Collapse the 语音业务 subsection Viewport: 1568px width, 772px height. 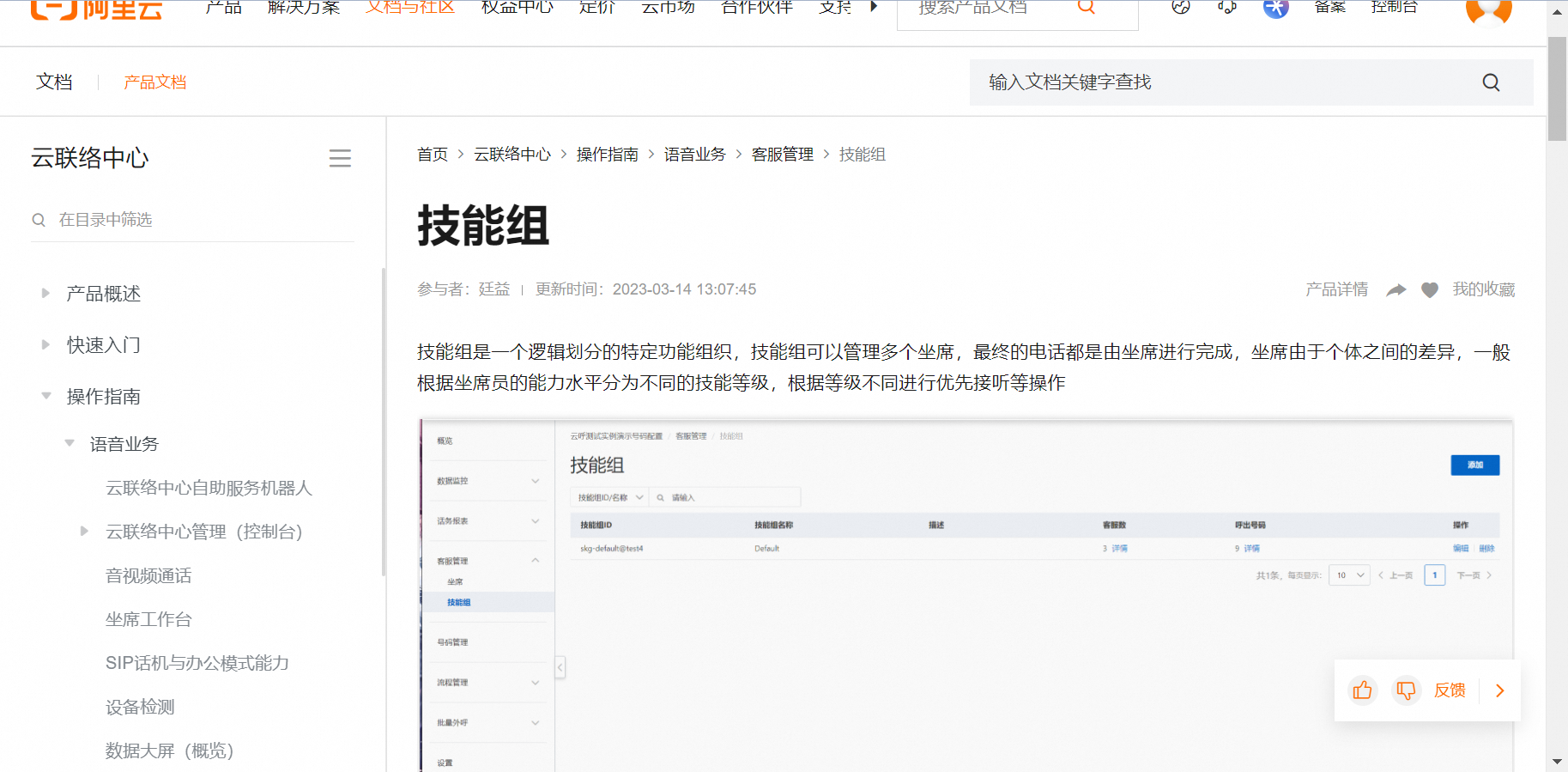click(x=70, y=444)
